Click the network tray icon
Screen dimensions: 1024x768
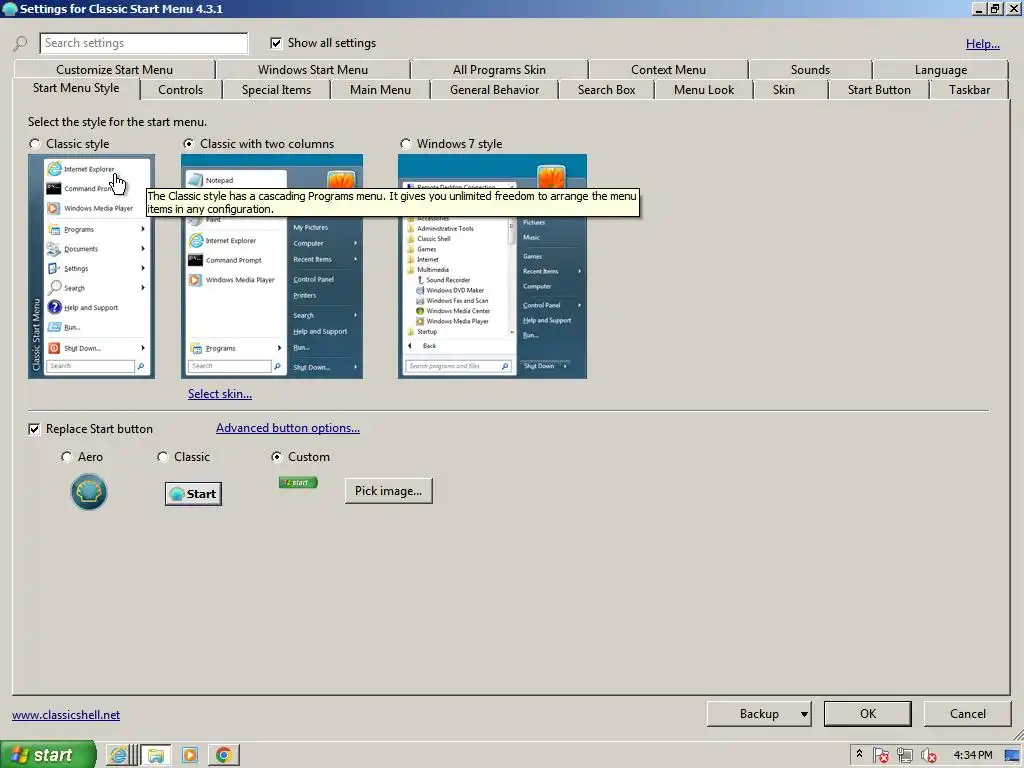(904, 755)
